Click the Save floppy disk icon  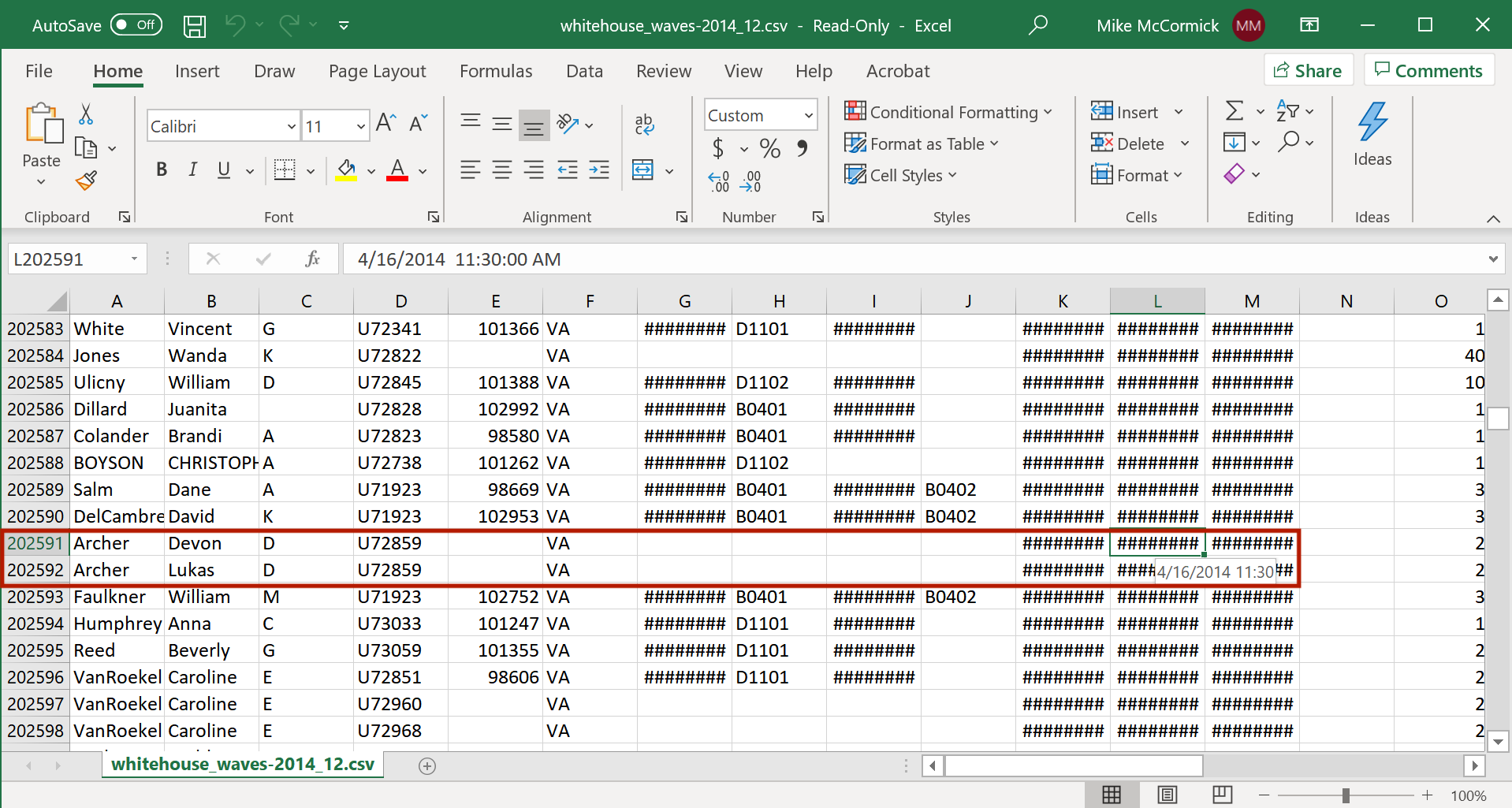click(195, 26)
